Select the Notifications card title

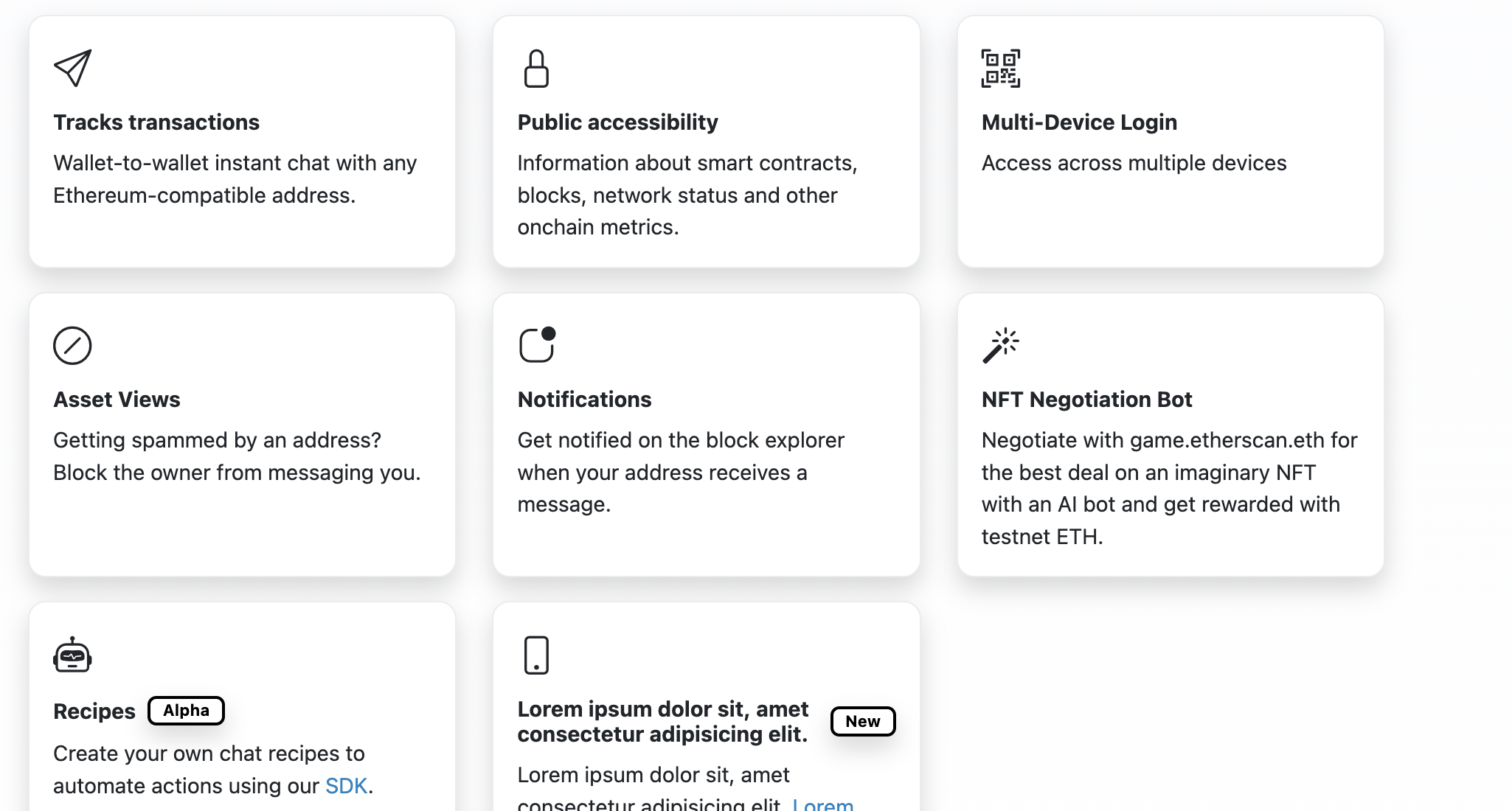click(584, 400)
